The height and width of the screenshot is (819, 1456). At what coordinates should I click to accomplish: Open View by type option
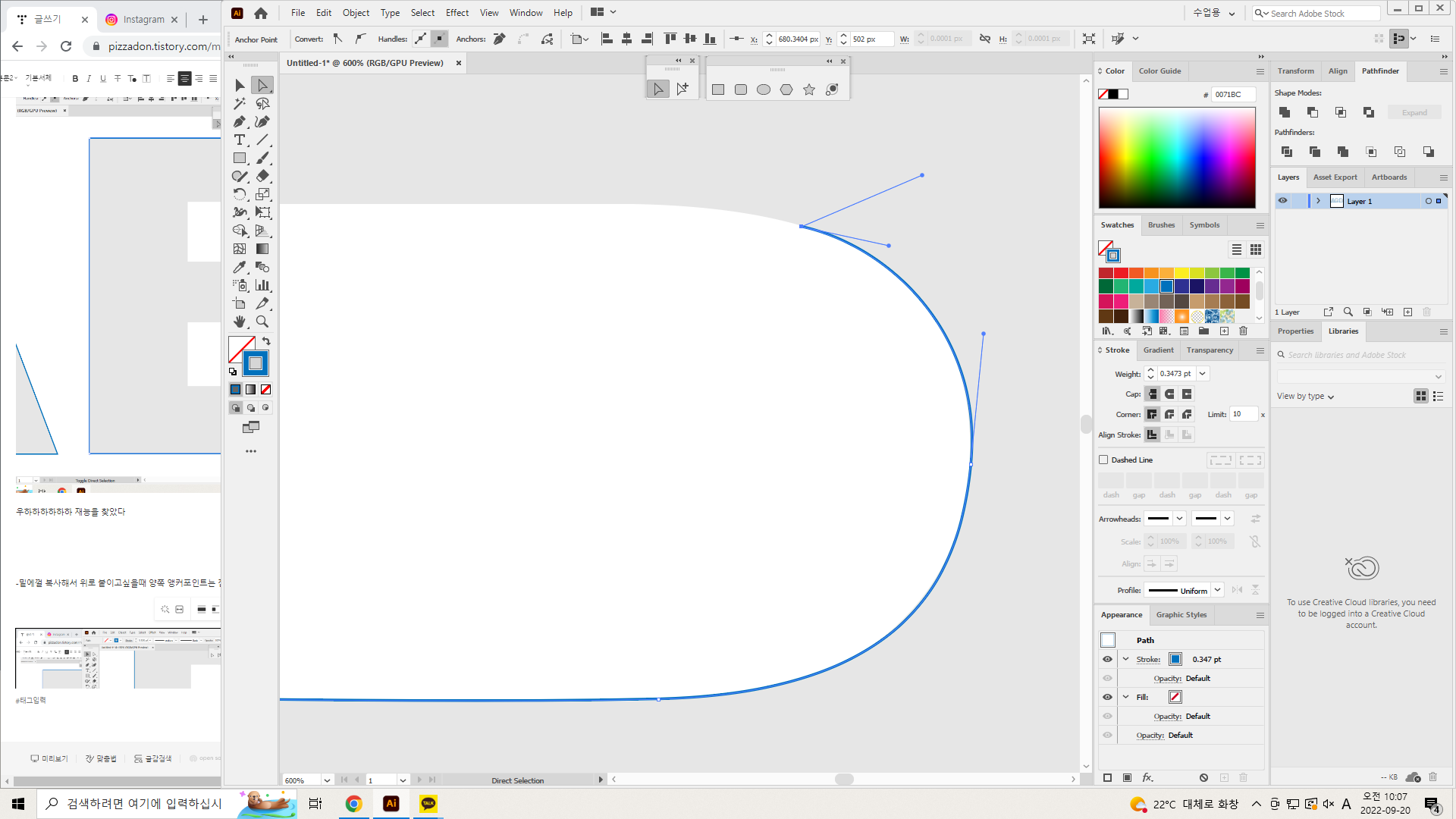[1305, 396]
